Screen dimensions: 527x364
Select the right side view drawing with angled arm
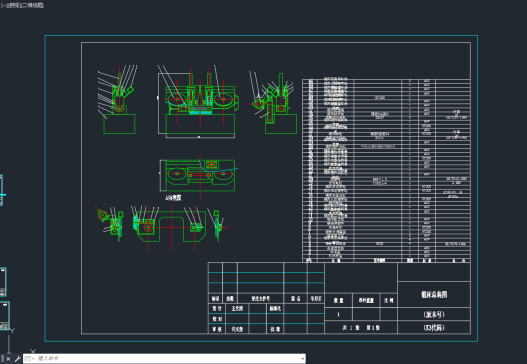pyautogui.click(x=273, y=103)
